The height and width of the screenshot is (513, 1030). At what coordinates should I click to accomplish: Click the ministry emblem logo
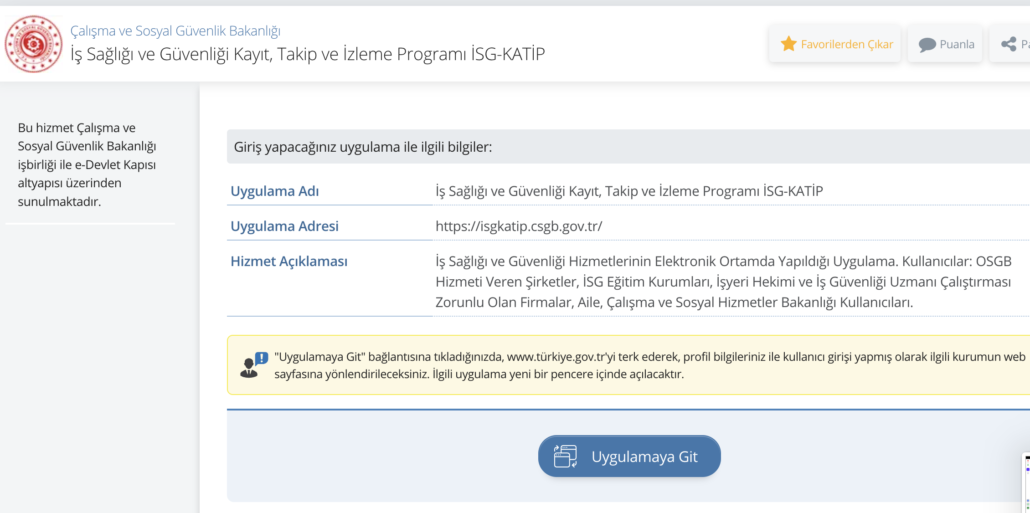(33, 44)
